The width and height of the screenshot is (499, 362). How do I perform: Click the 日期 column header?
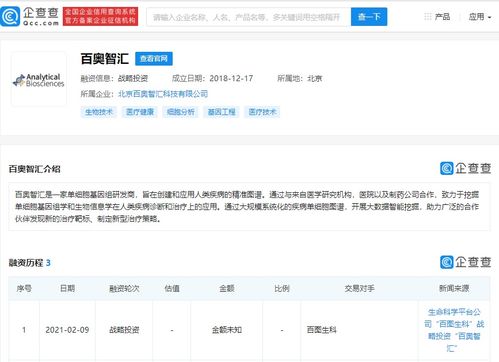pyautogui.click(x=67, y=288)
